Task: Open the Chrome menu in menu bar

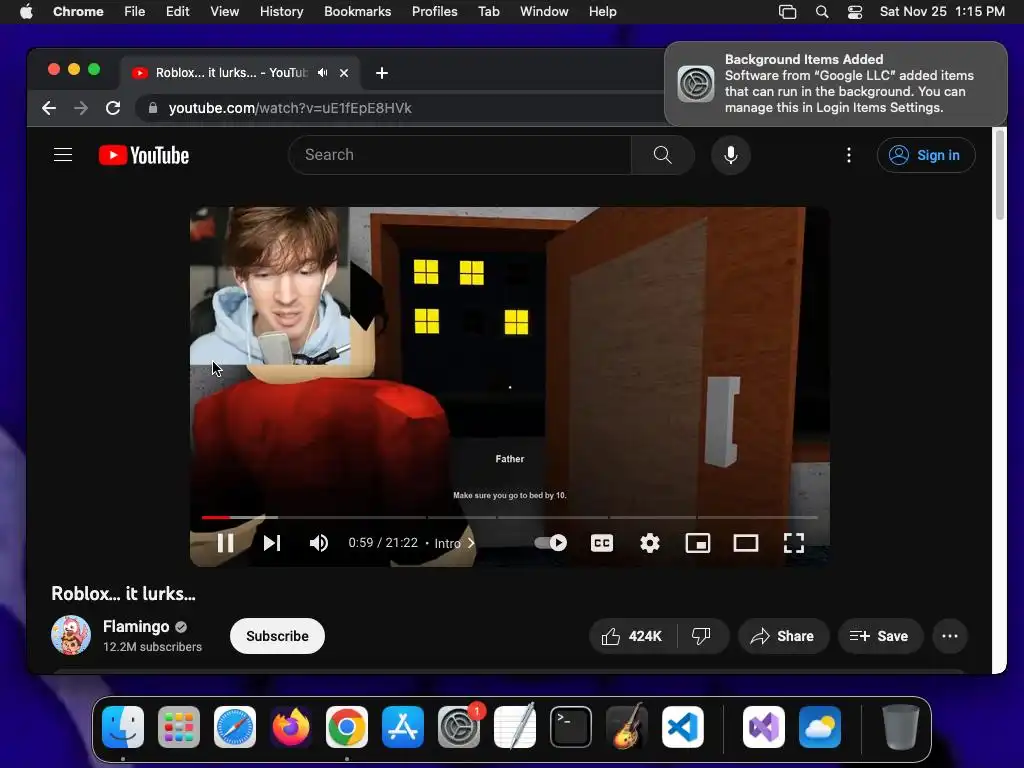Action: (78, 12)
